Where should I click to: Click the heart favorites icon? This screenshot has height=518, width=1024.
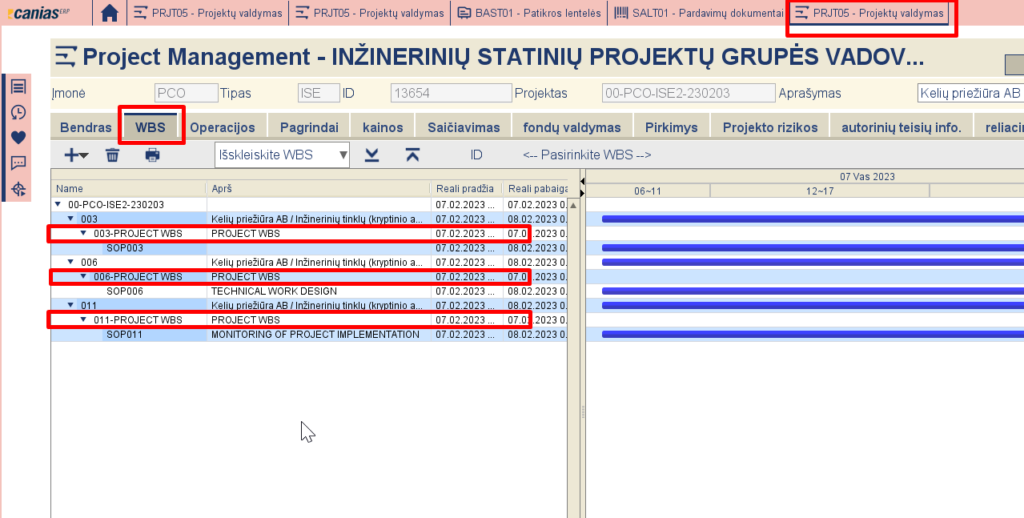click(x=18, y=138)
